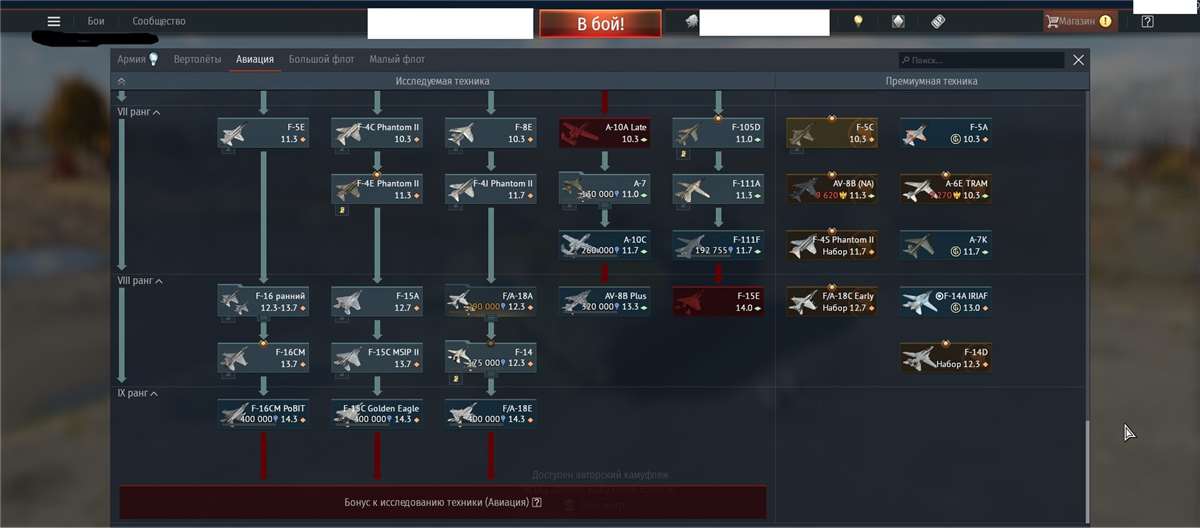Screen dimensions: 1200x528
Task: Select premium F-5A aircraft card
Action: point(946,133)
